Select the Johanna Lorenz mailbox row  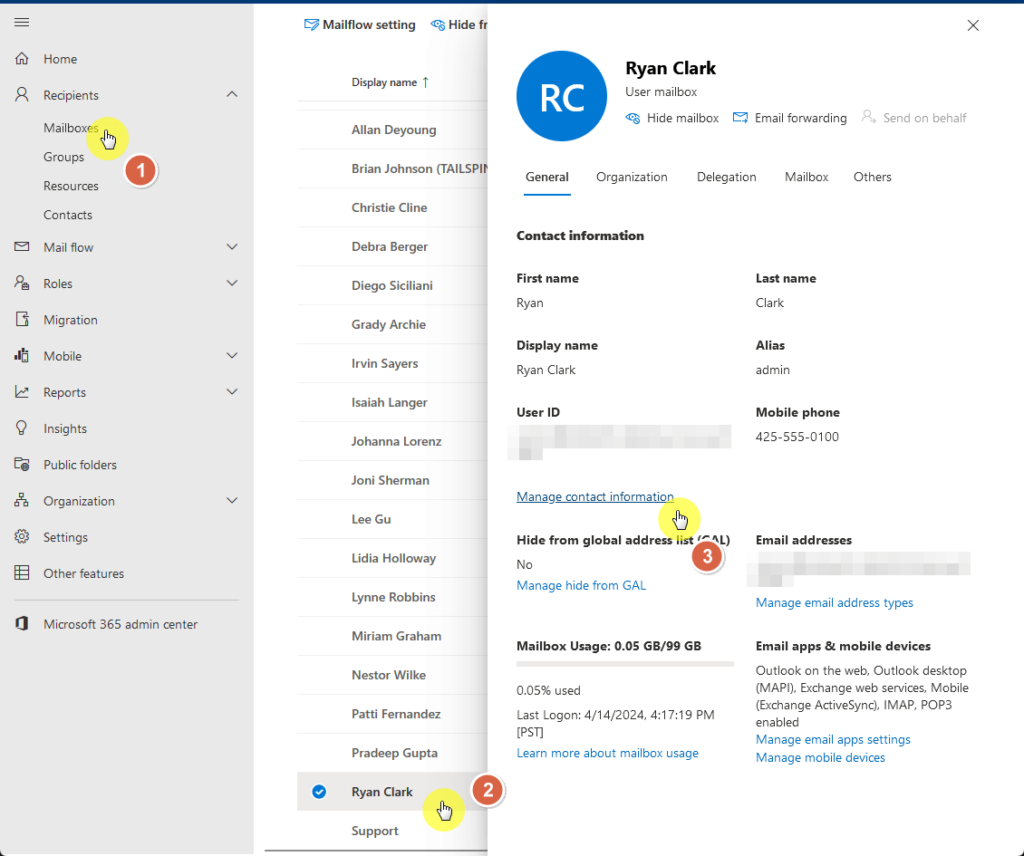(392, 441)
